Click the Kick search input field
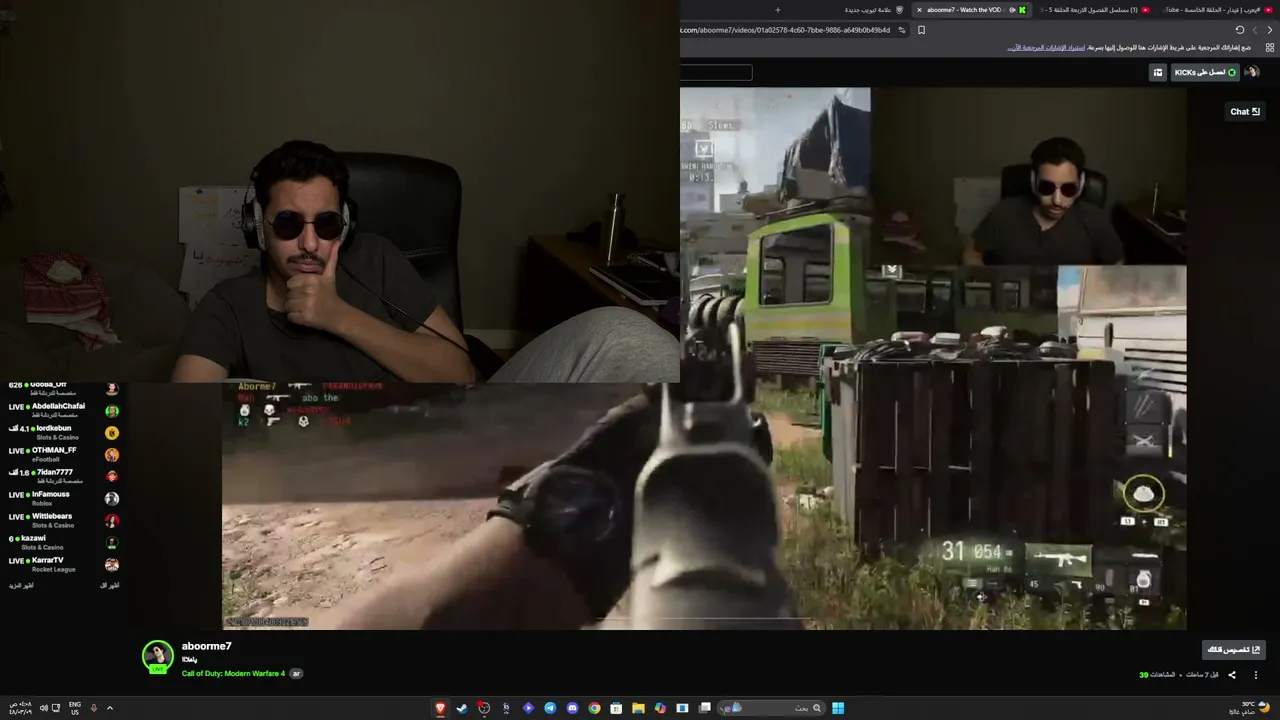The height and width of the screenshot is (720, 1280). (716, 72)
